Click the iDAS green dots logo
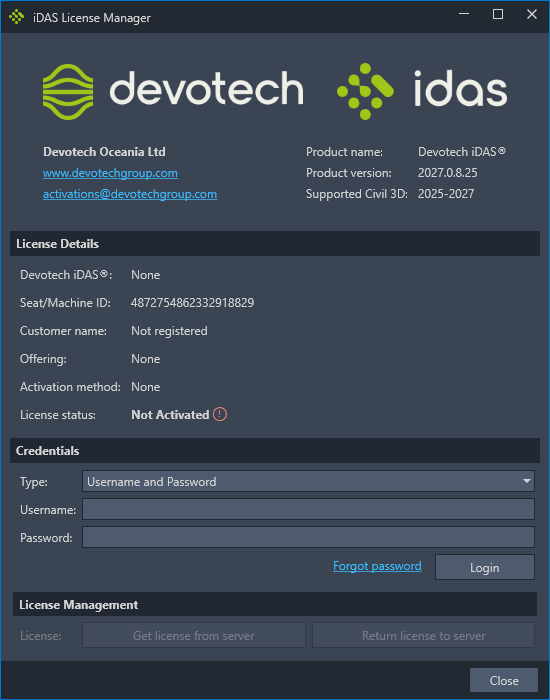550x700 pixels. click(365, 92)
